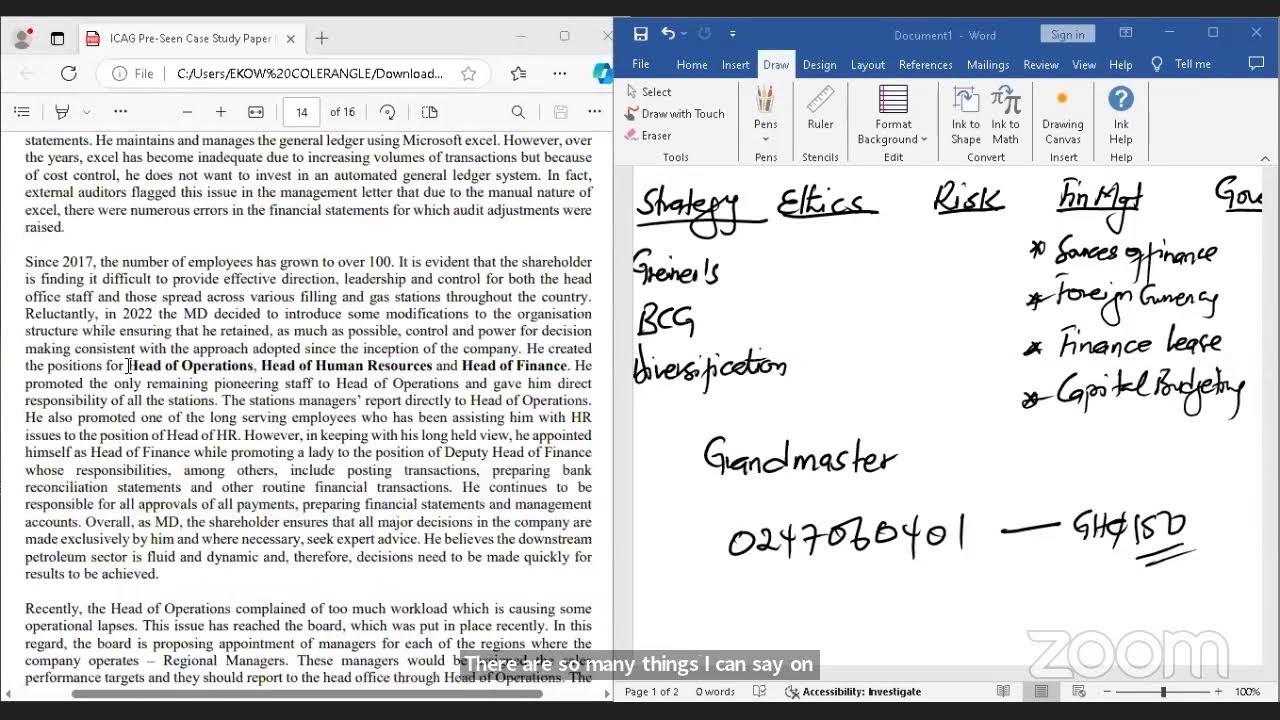Screen dimensions: 1280x720
Task: Switch to Web Layout view
Action: (x=1079, y=692)
